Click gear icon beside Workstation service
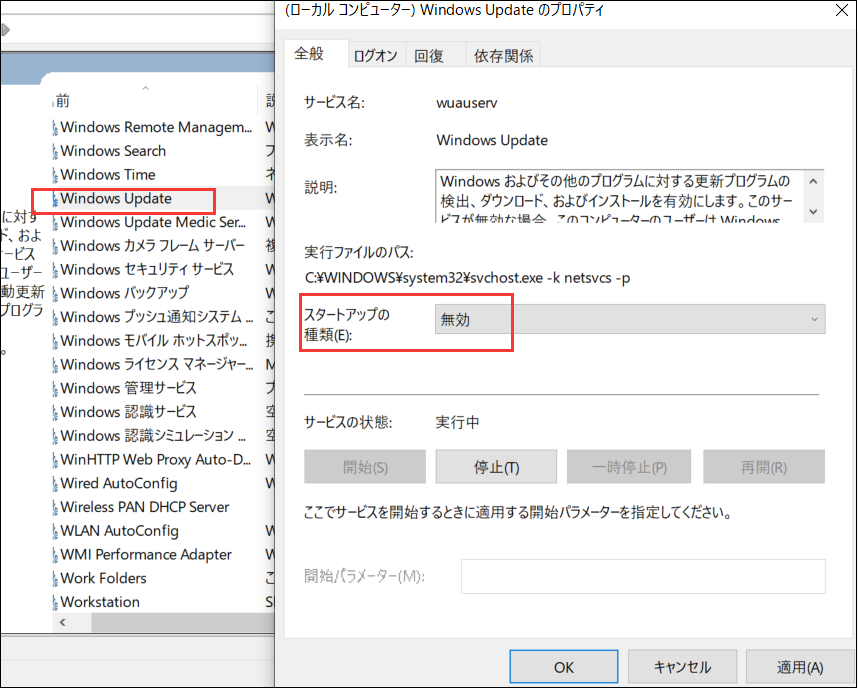This screenshot has width=858, height=688. 55,602
